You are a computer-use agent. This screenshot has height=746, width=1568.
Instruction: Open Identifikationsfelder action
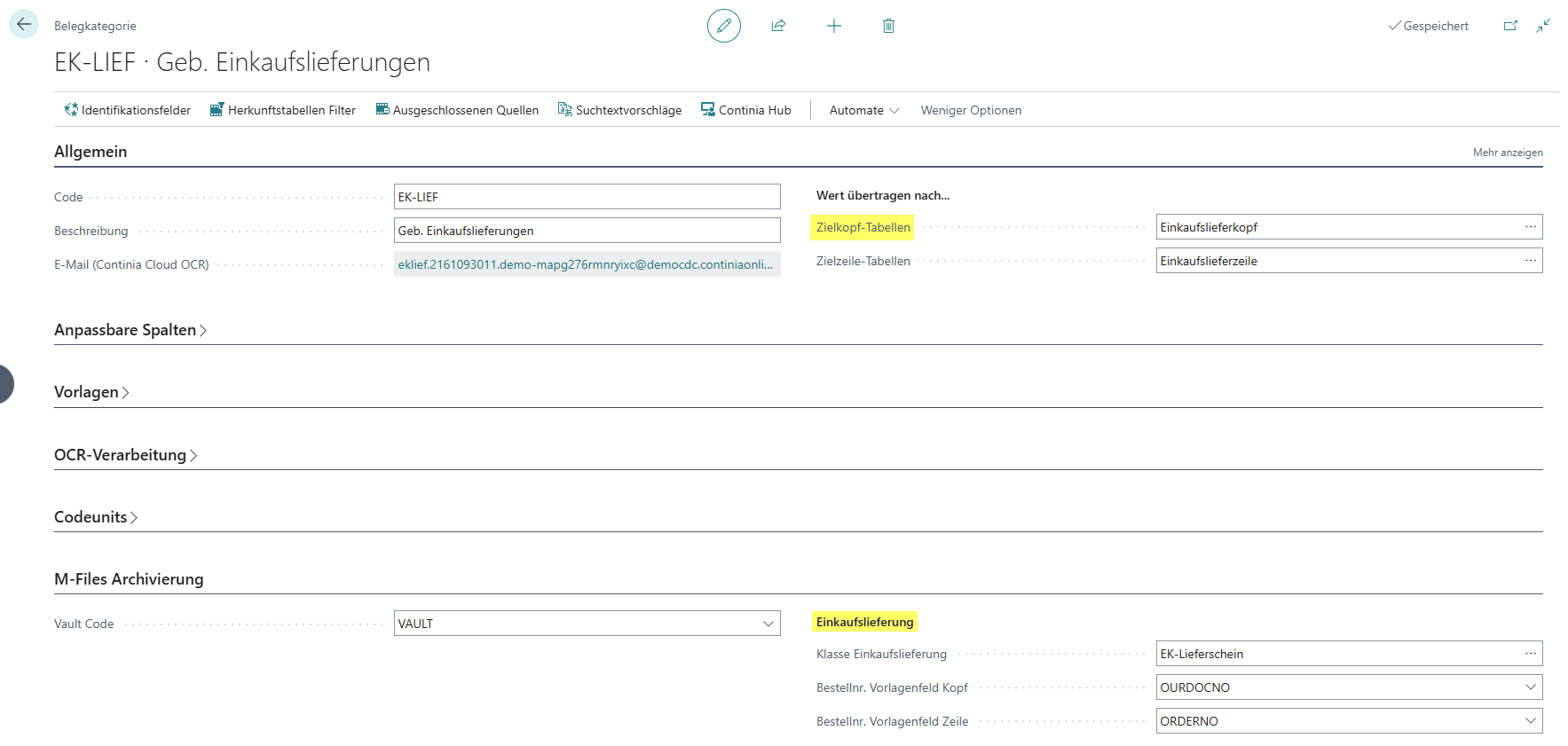point(127,110)
